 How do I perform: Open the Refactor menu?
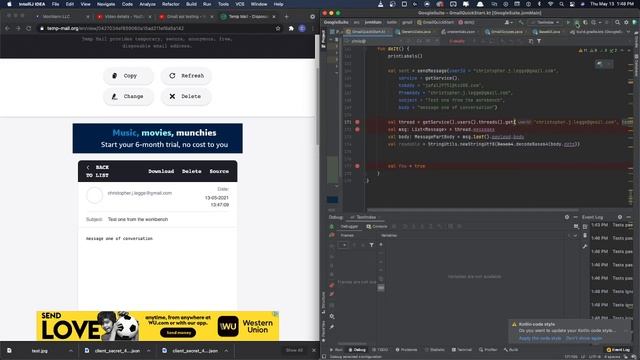(x=171, y=4)
